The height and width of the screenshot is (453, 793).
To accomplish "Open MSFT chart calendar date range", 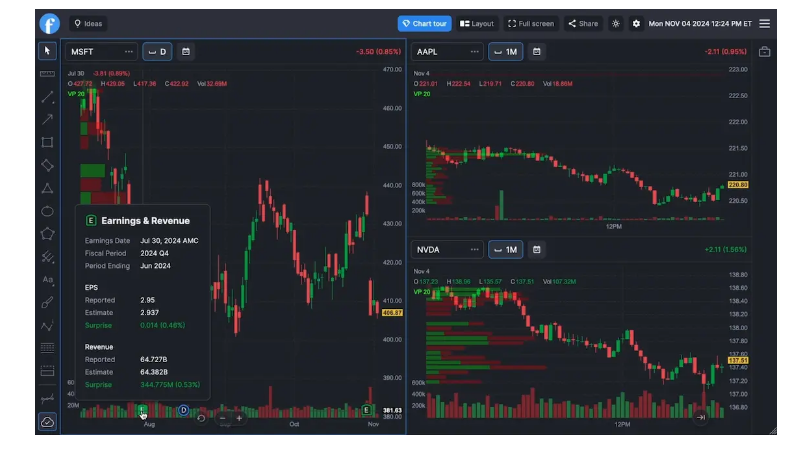I will click(x=186, y=52).
